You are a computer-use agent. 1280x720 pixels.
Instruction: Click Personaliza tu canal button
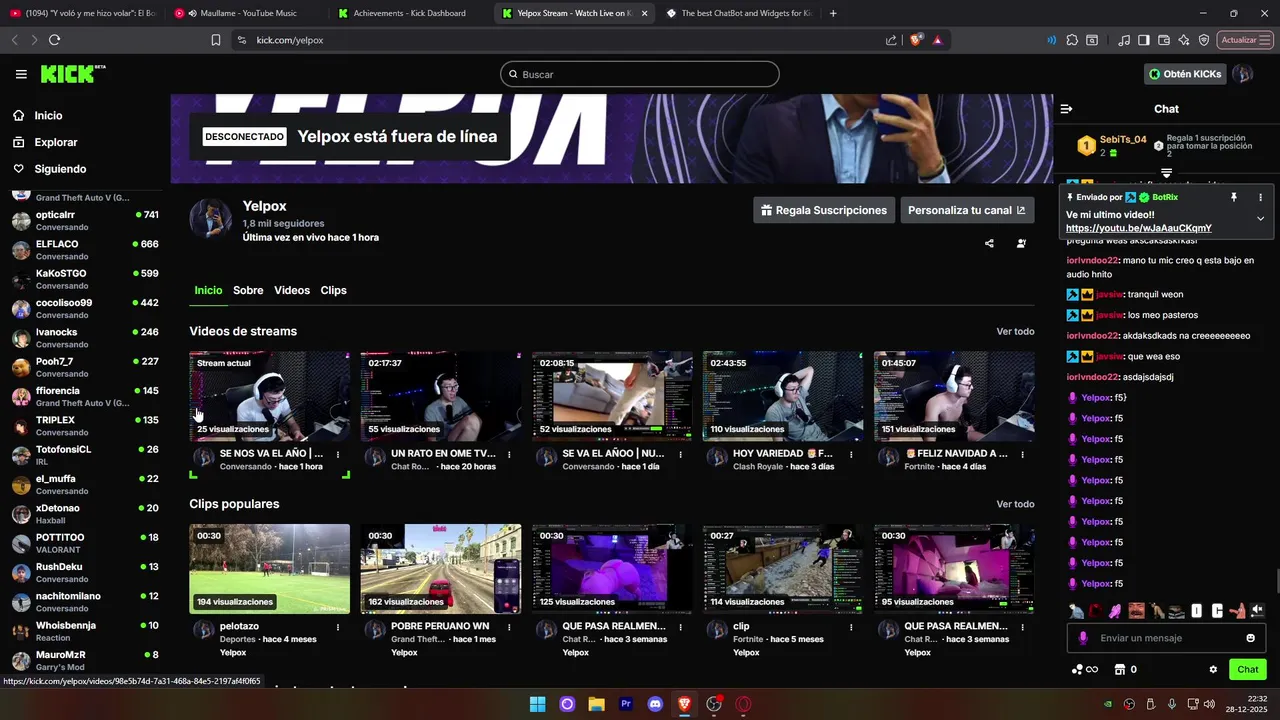966,210
